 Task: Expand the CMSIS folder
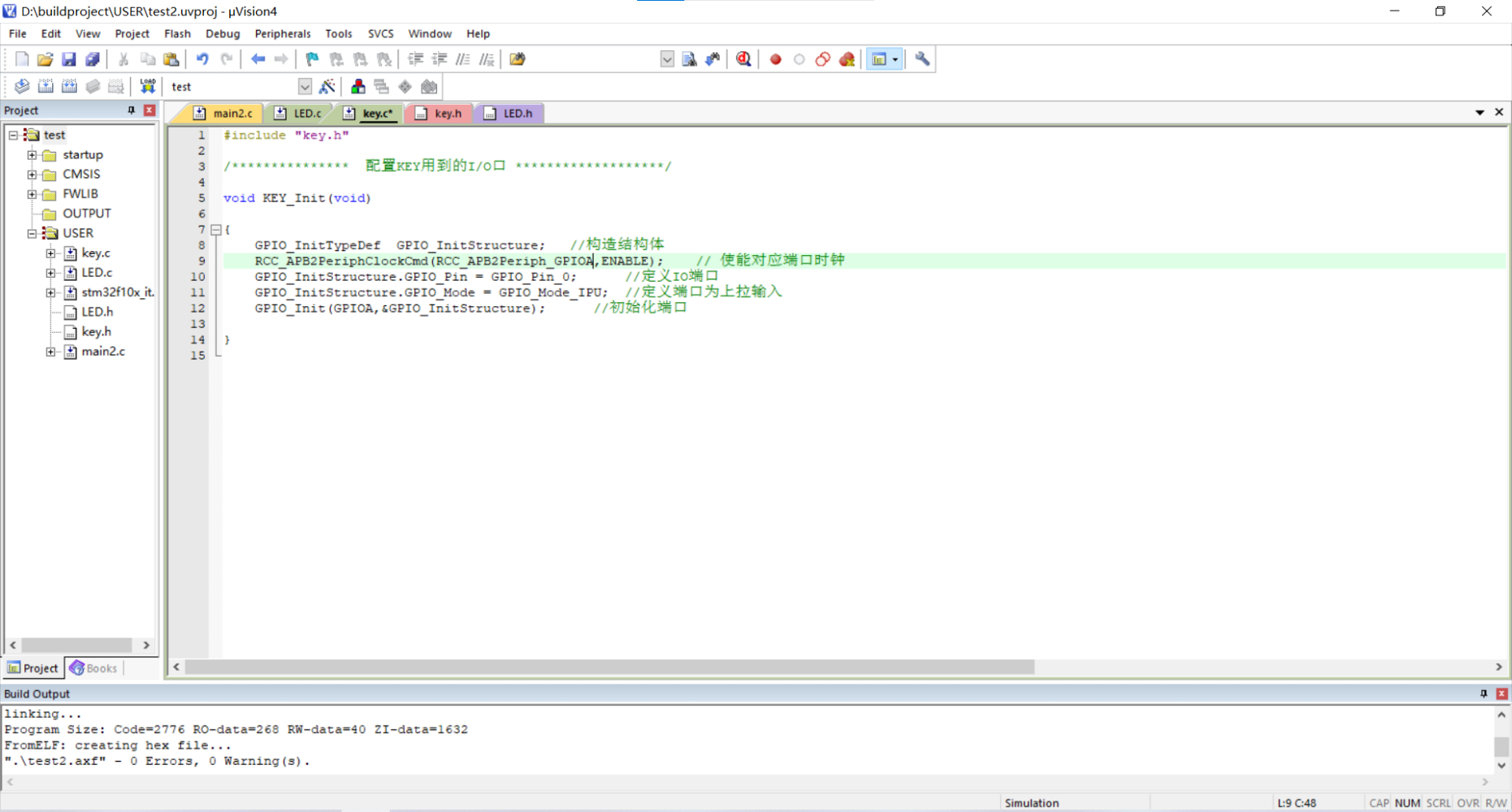pyautogui.click(x=32, y=174)
